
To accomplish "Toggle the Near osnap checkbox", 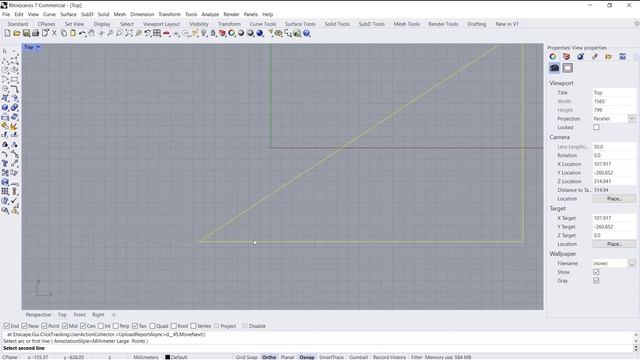I will coord(24,326).
